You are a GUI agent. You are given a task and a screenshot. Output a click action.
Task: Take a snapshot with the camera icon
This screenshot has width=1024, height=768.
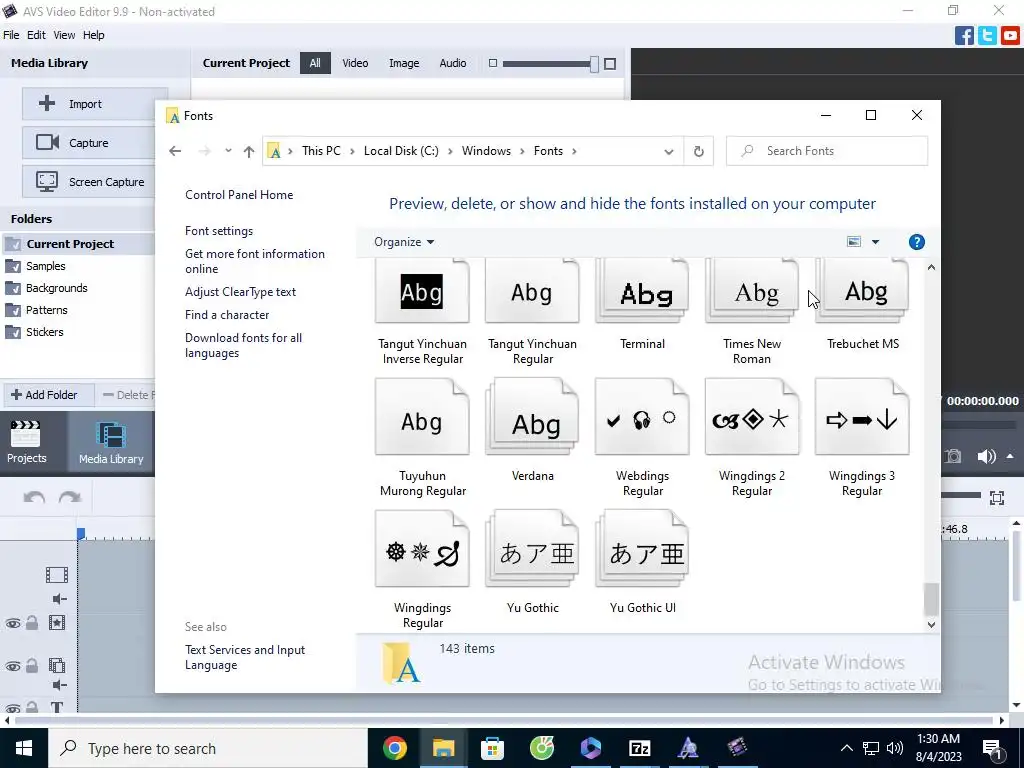953,456
